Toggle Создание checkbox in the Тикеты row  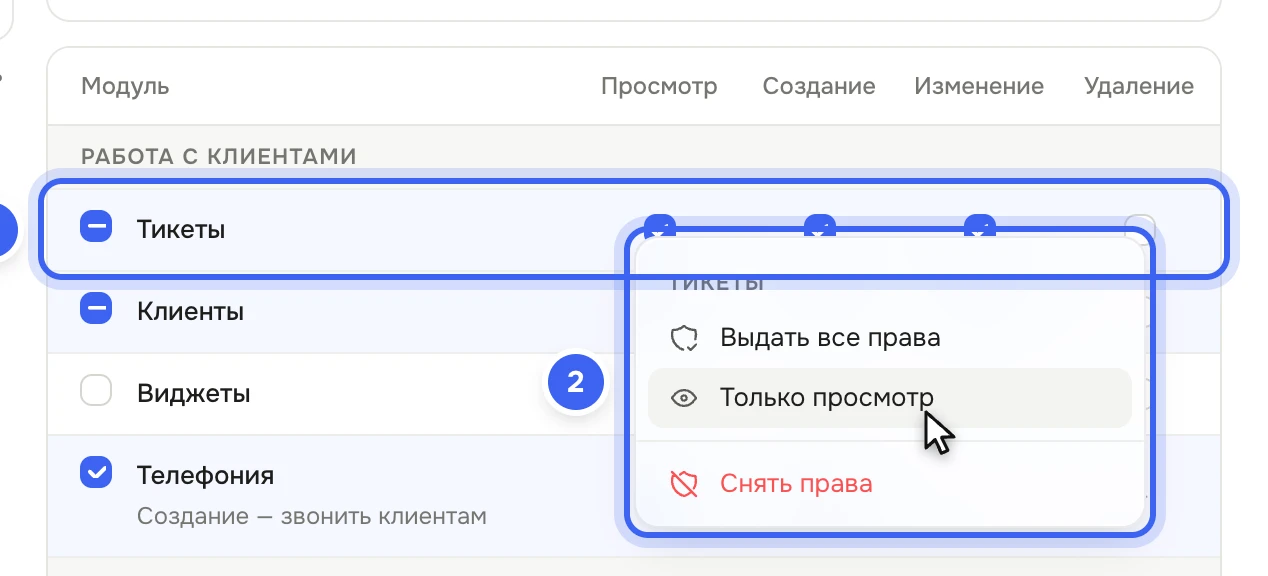[x=820, y=224]
